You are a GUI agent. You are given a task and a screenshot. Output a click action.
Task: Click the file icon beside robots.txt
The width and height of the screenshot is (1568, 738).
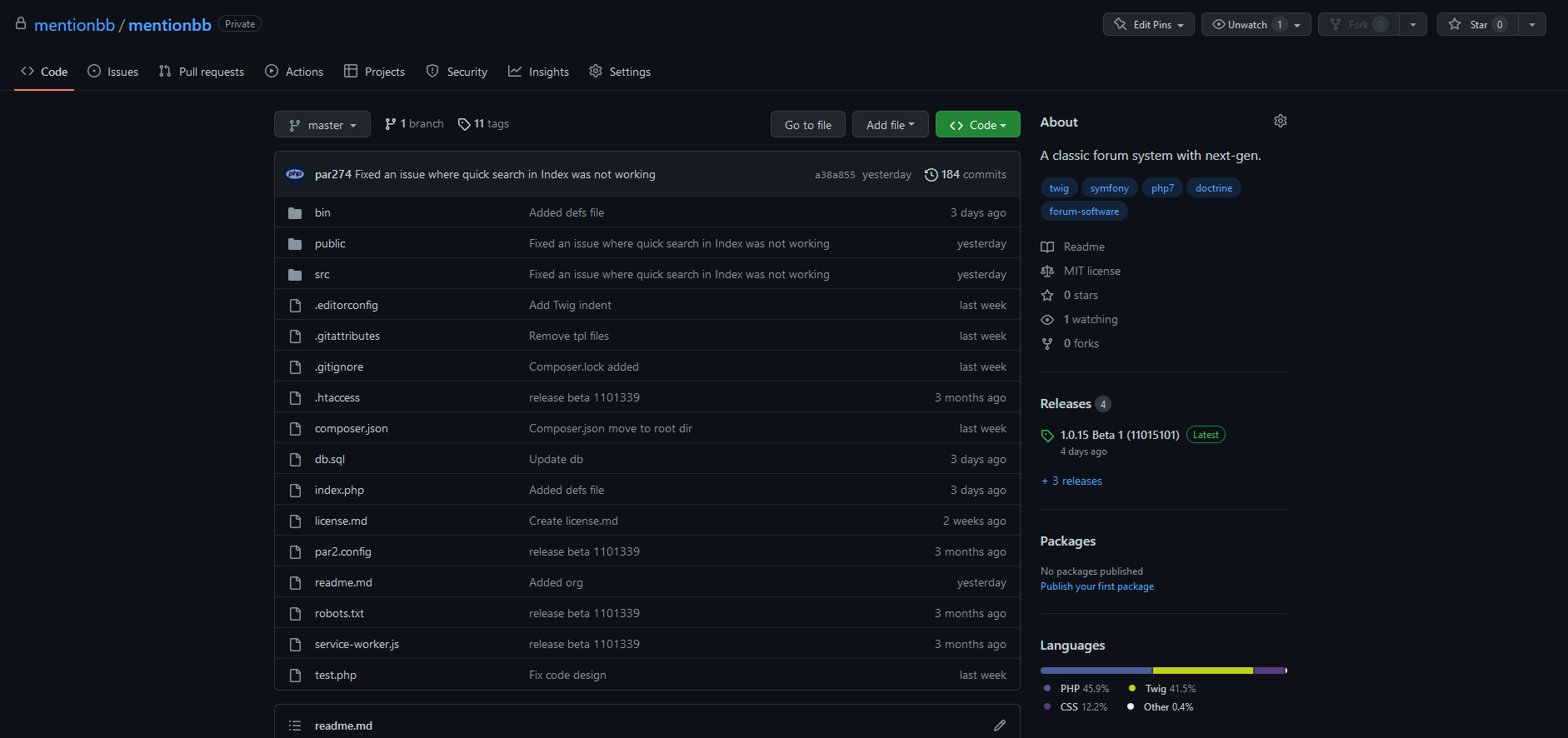[295, 614]
